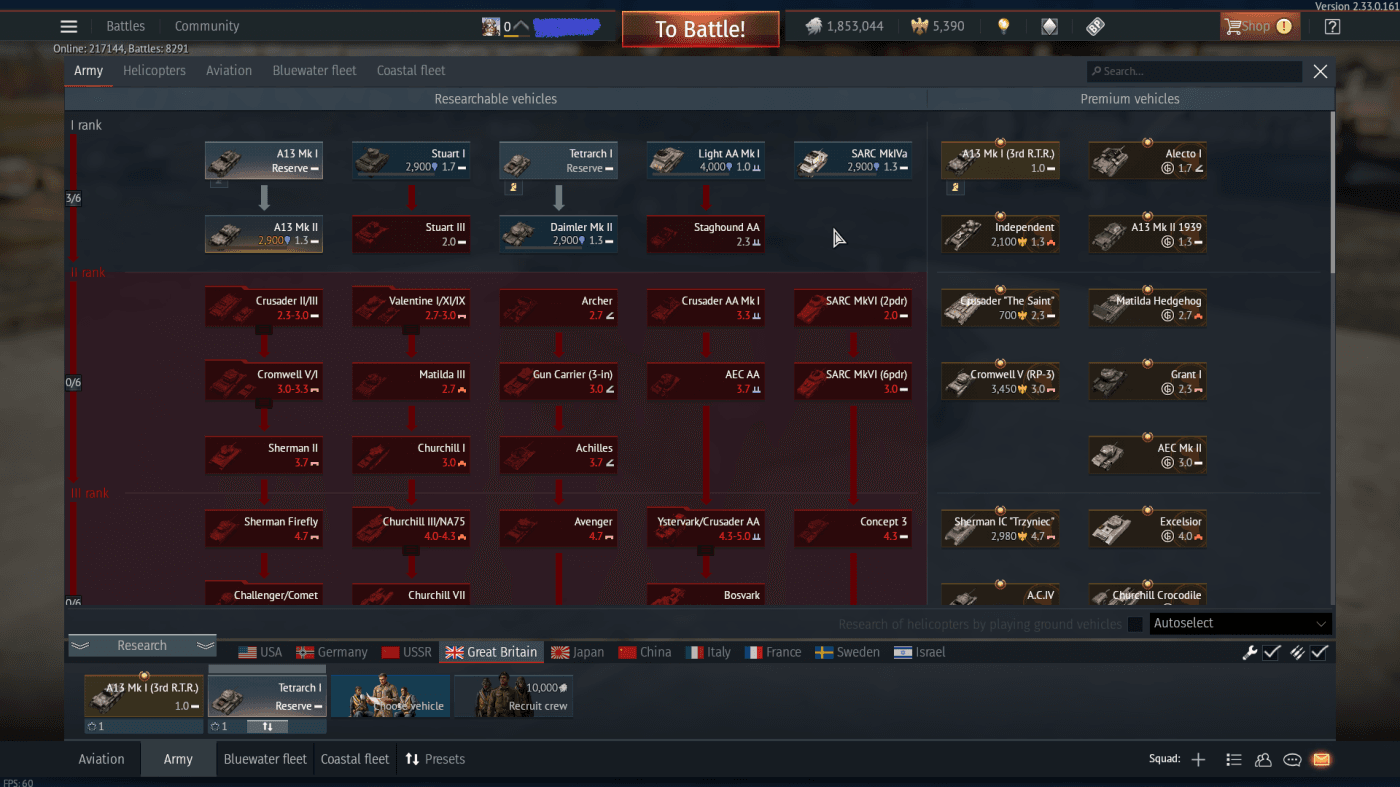
Task: Select the Stuart I vehicle card
Action: point(411,160)
